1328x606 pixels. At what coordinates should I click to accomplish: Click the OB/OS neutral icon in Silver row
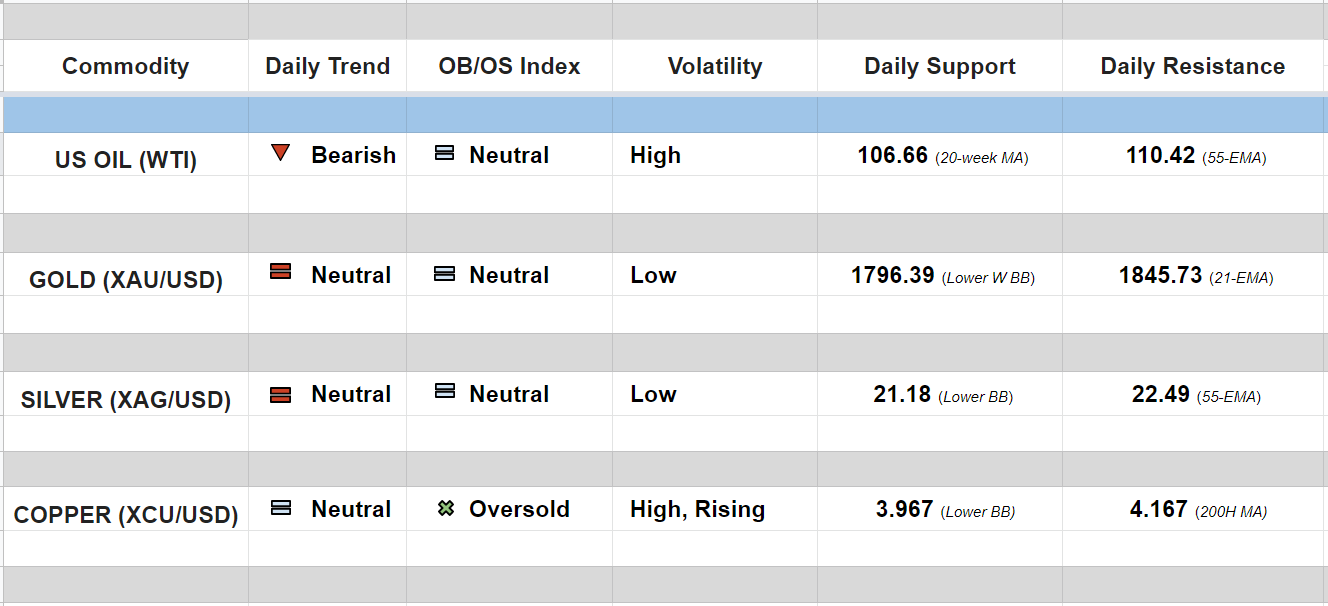(x=445, y=392)
